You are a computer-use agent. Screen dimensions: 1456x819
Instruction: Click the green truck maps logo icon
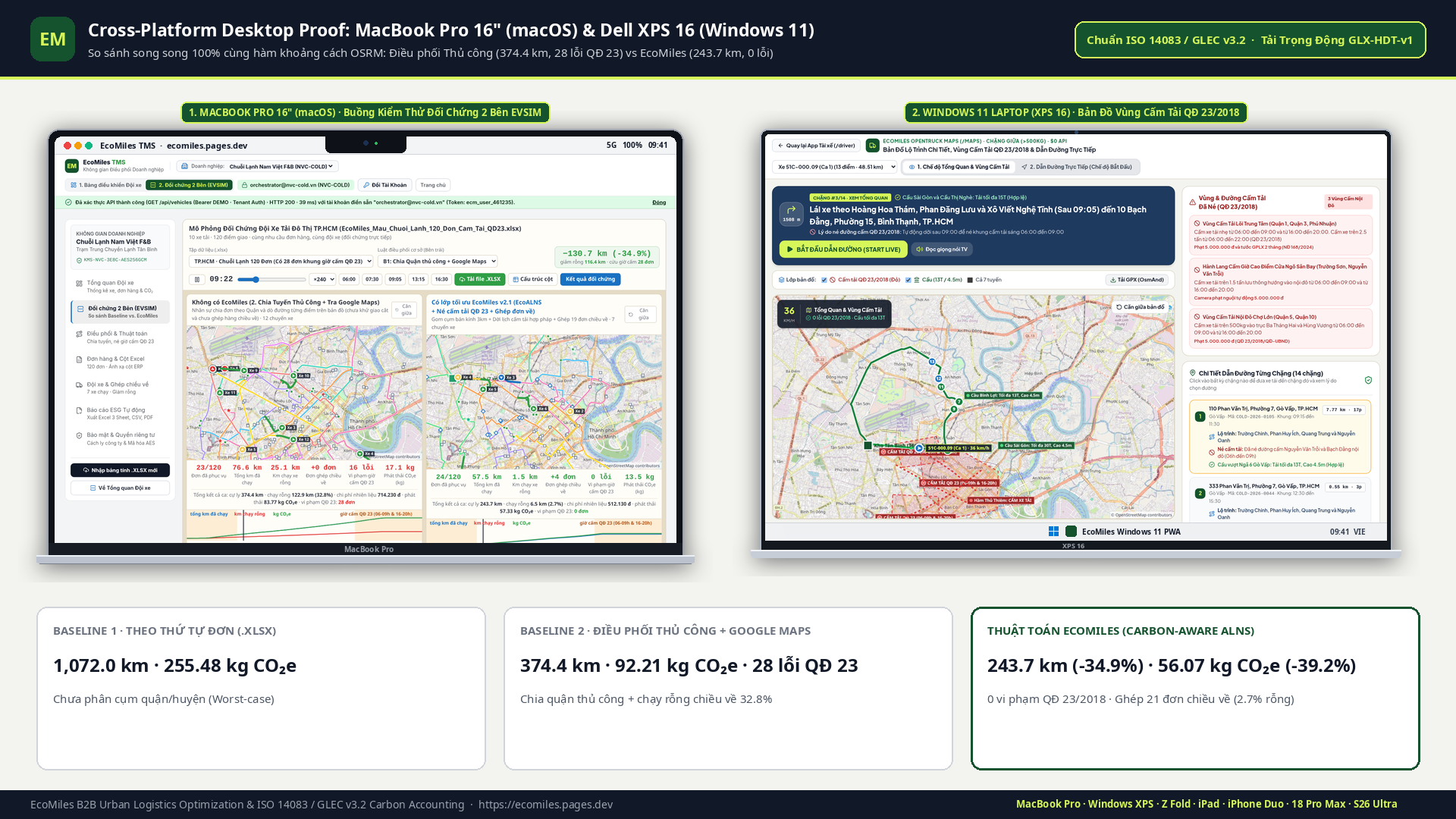point(872,145)
